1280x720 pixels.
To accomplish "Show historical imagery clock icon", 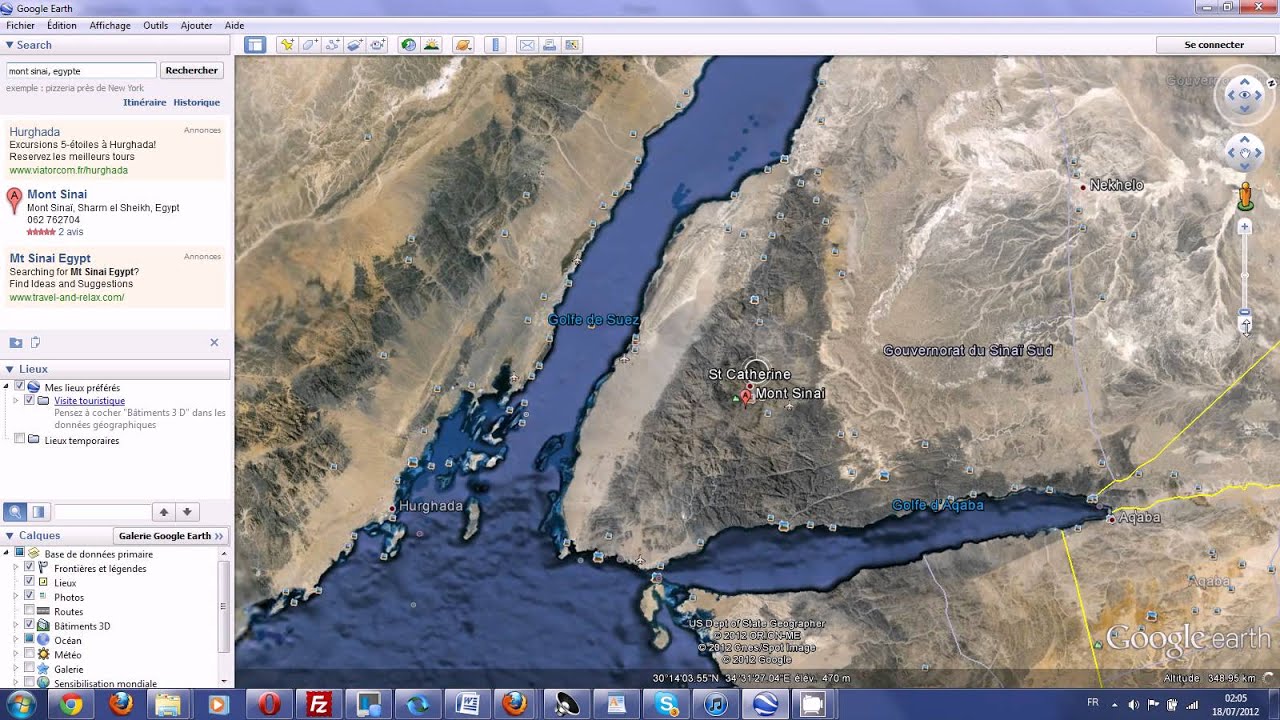I will coord(408,45).
